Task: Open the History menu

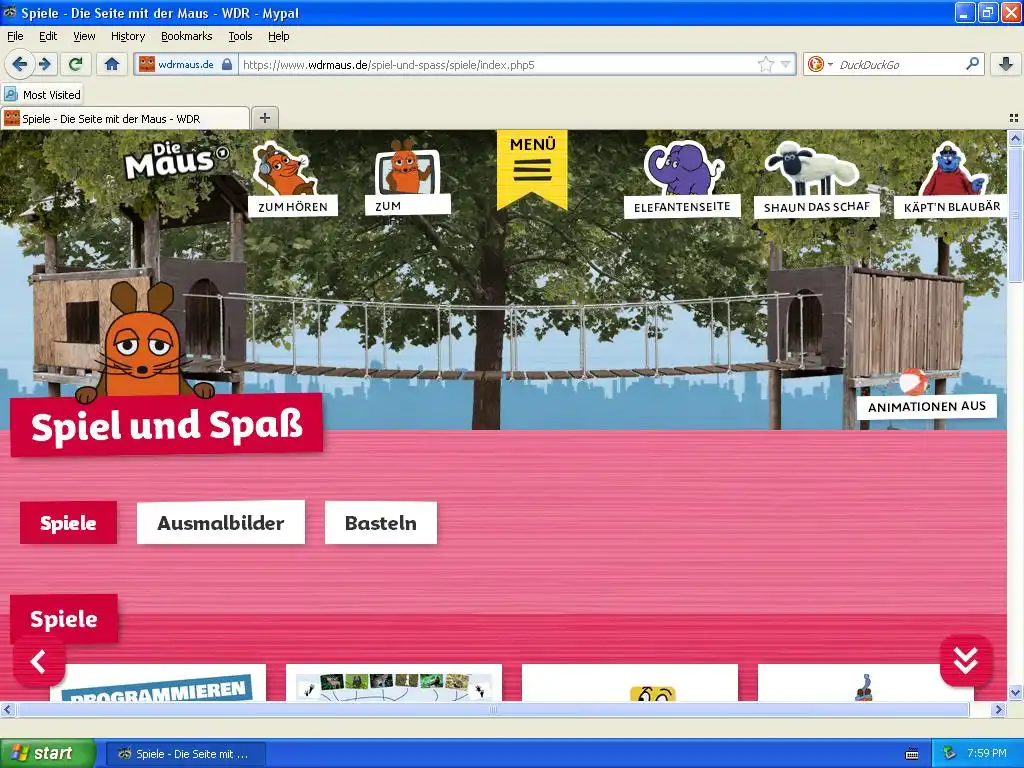Action: click(x=128, y=36)
